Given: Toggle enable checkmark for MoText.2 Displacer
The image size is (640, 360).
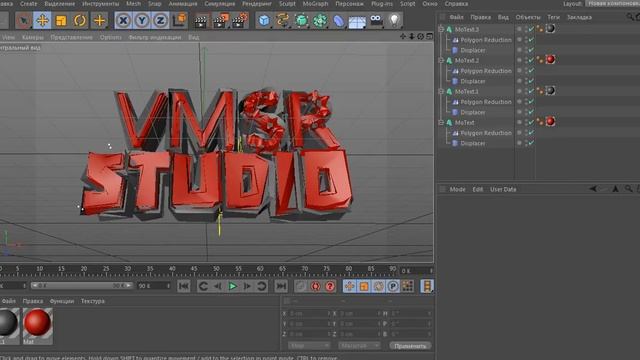Looking at the screenshot, I should pyautogui.click(x=531, y=81).
